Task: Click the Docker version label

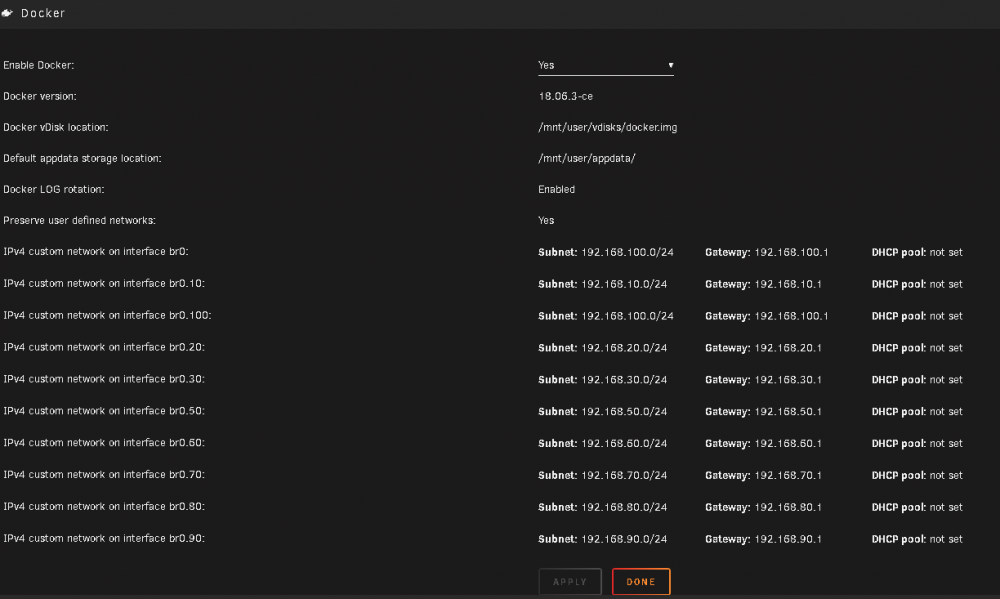Action: 40,96
